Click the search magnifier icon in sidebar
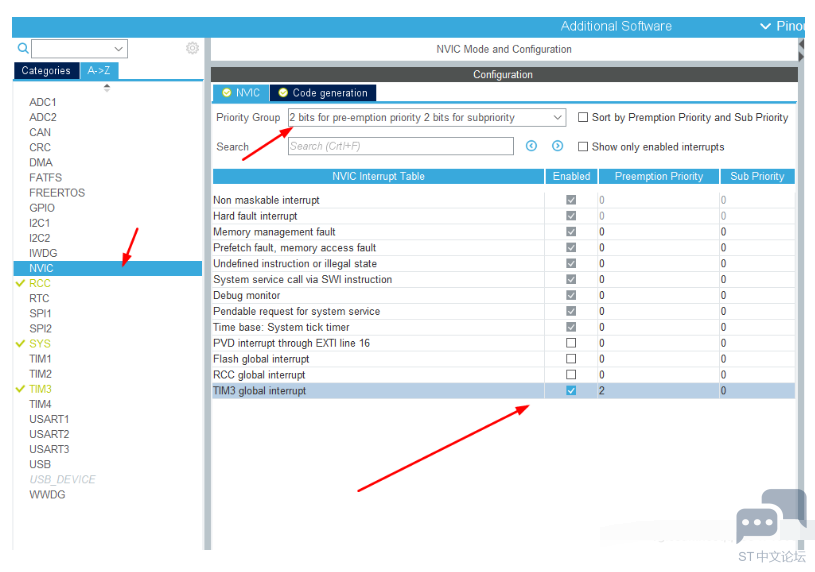The image size is (815, 572). pos(22,48)
